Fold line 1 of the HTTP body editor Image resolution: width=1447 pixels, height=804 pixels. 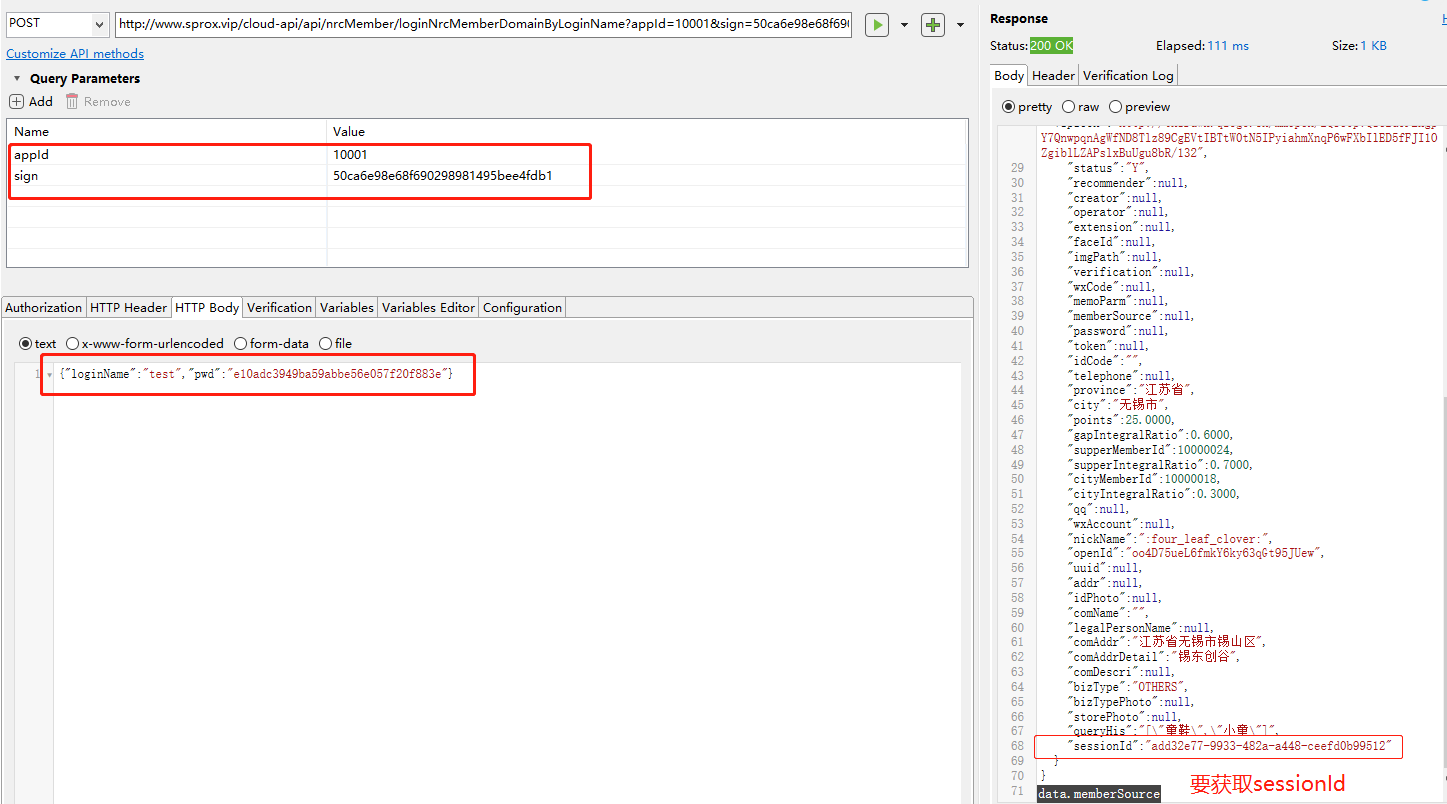point(50,374)
